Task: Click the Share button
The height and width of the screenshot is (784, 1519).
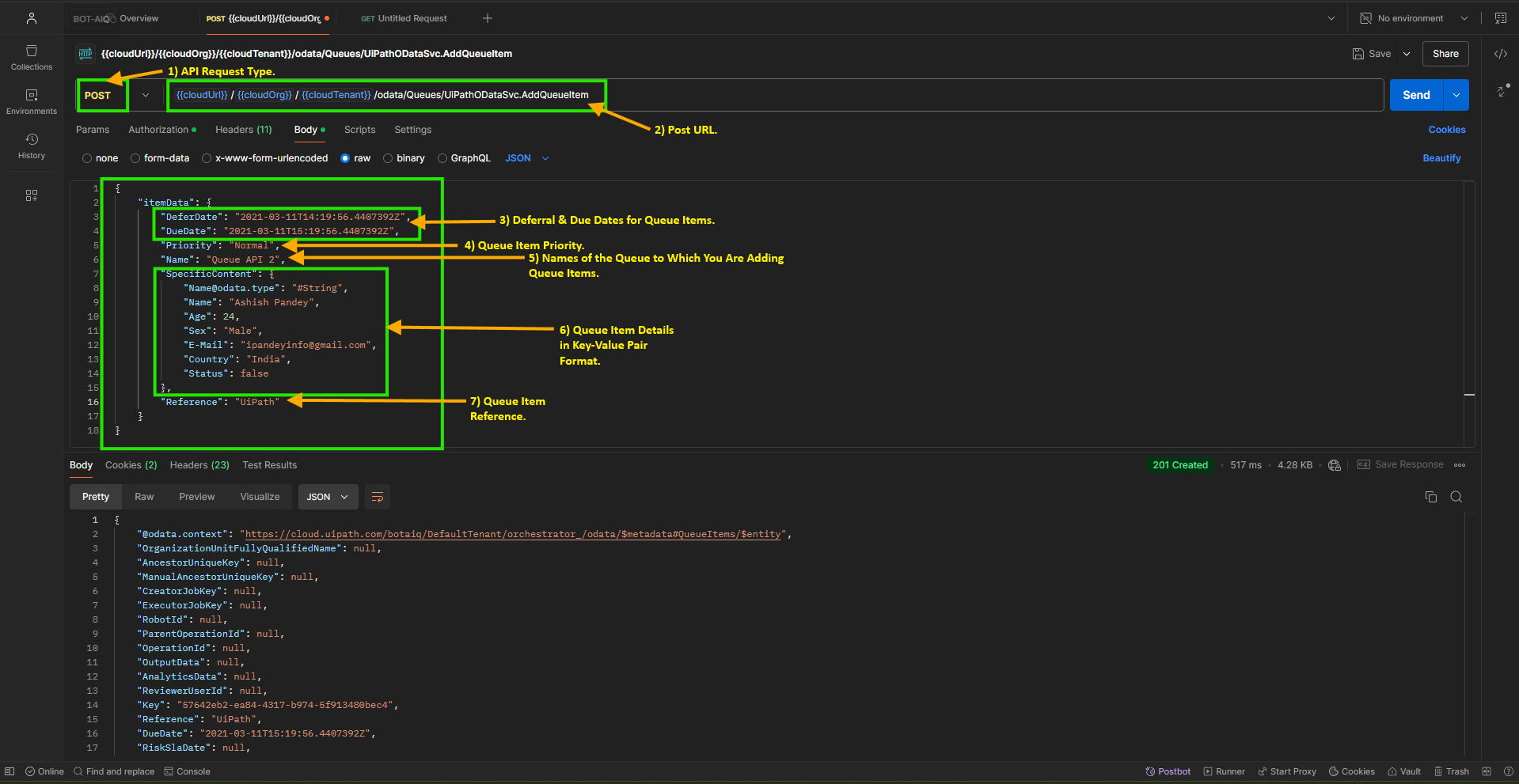Action: 1445,54
